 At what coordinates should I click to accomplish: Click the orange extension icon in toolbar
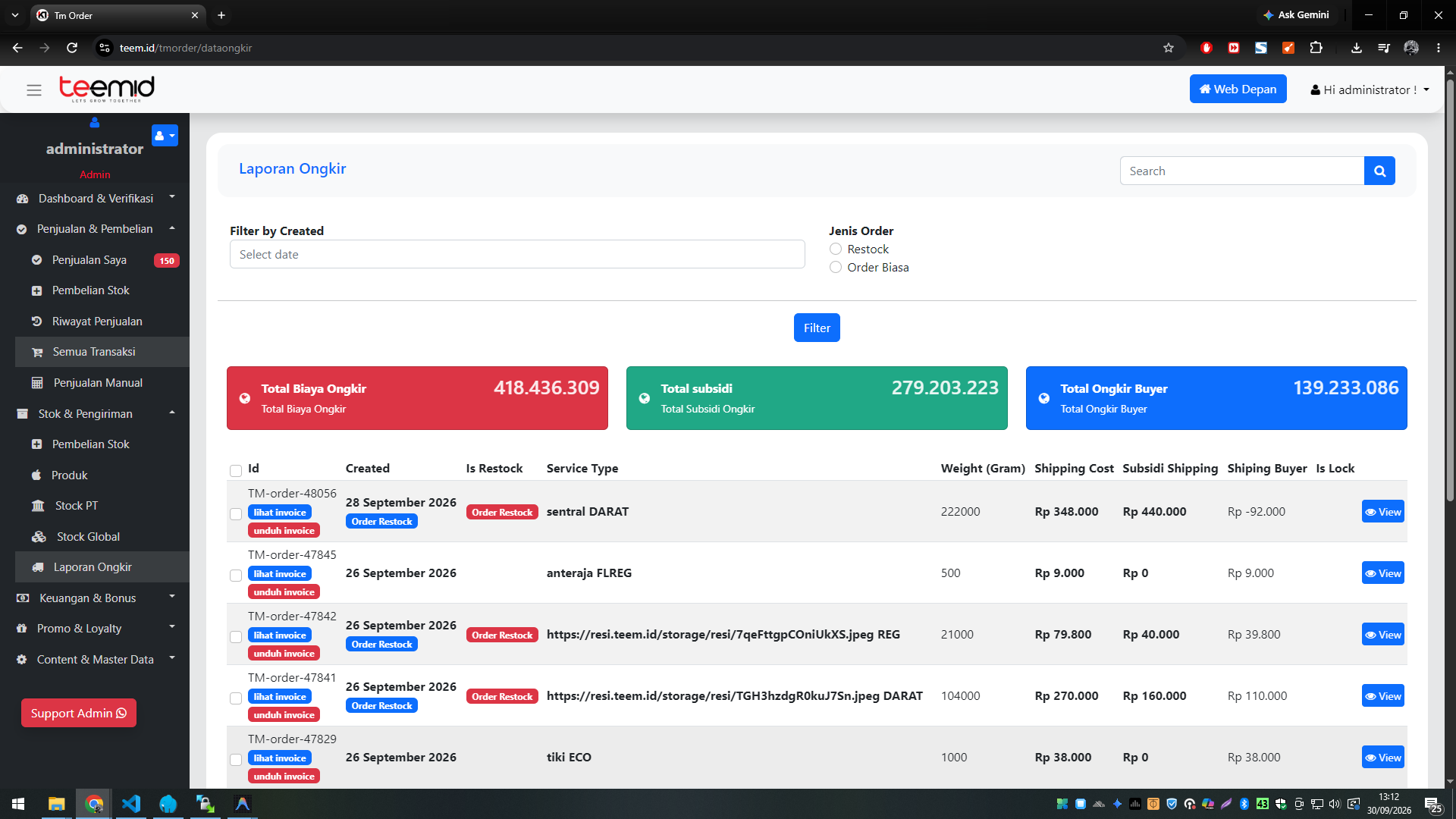[x=1288, y=48]
